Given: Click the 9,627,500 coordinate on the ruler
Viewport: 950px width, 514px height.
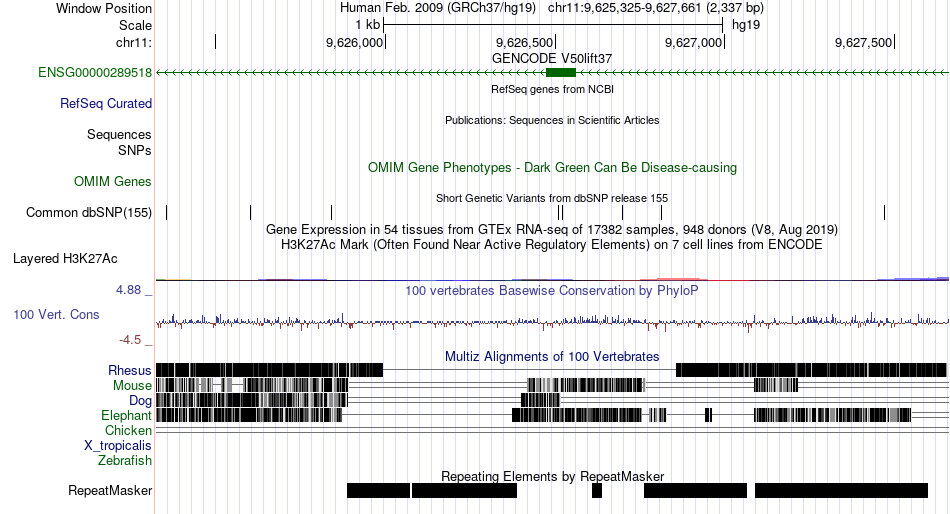Looking at the screenshot, I should click(x=863, y=42).
